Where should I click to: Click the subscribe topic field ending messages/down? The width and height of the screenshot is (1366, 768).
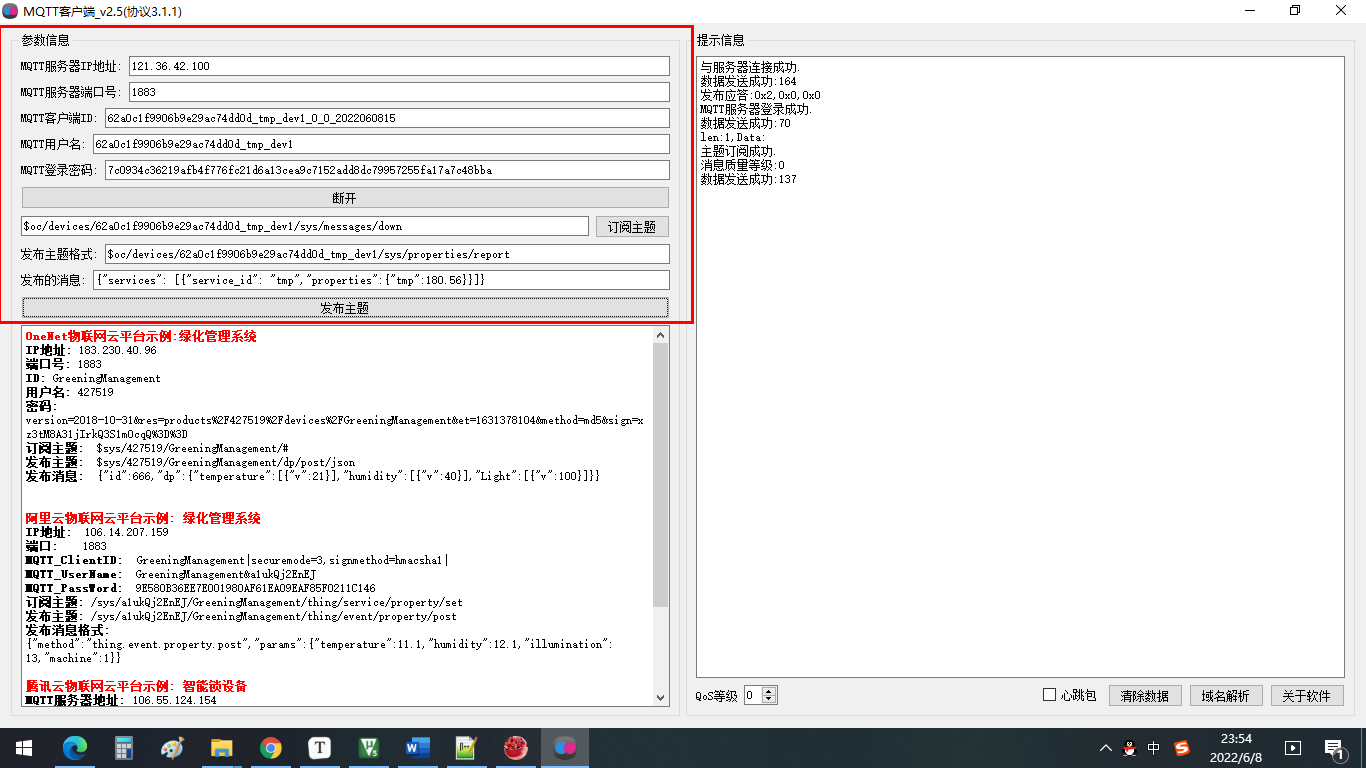pos(305,226)
